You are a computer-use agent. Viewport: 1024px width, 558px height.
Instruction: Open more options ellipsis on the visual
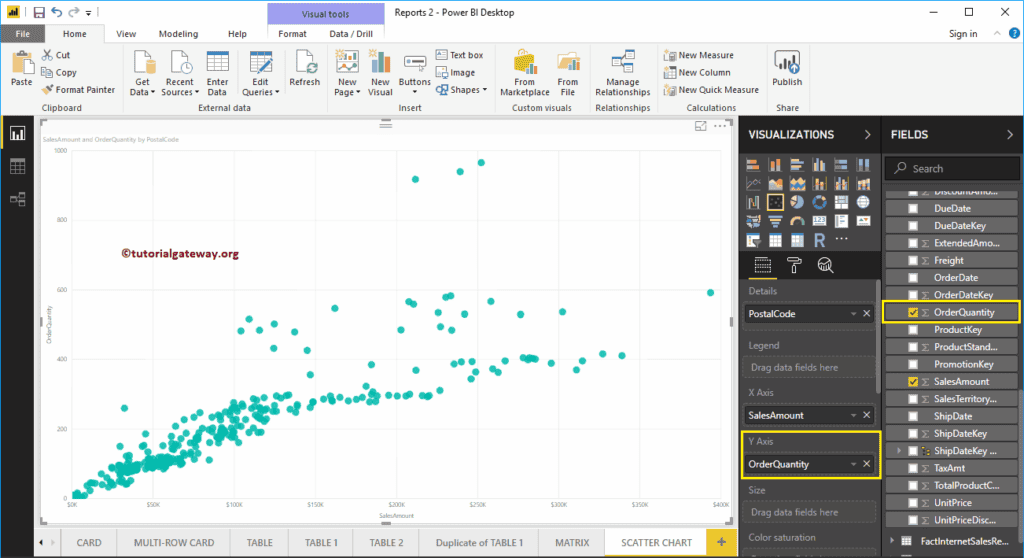720,126
